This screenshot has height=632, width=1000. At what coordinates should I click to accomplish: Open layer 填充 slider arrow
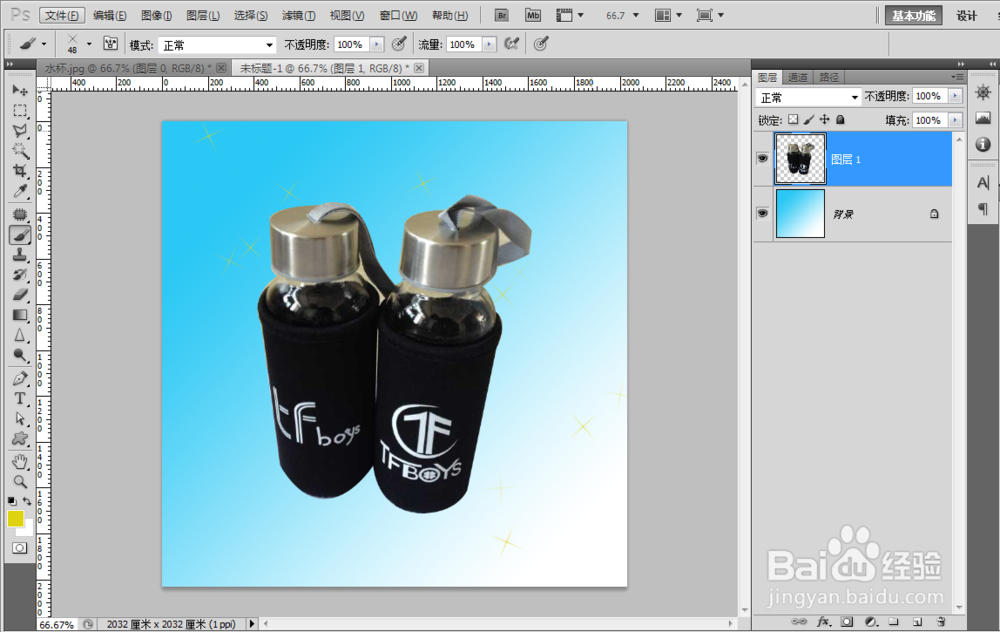[x=955, y=121]
